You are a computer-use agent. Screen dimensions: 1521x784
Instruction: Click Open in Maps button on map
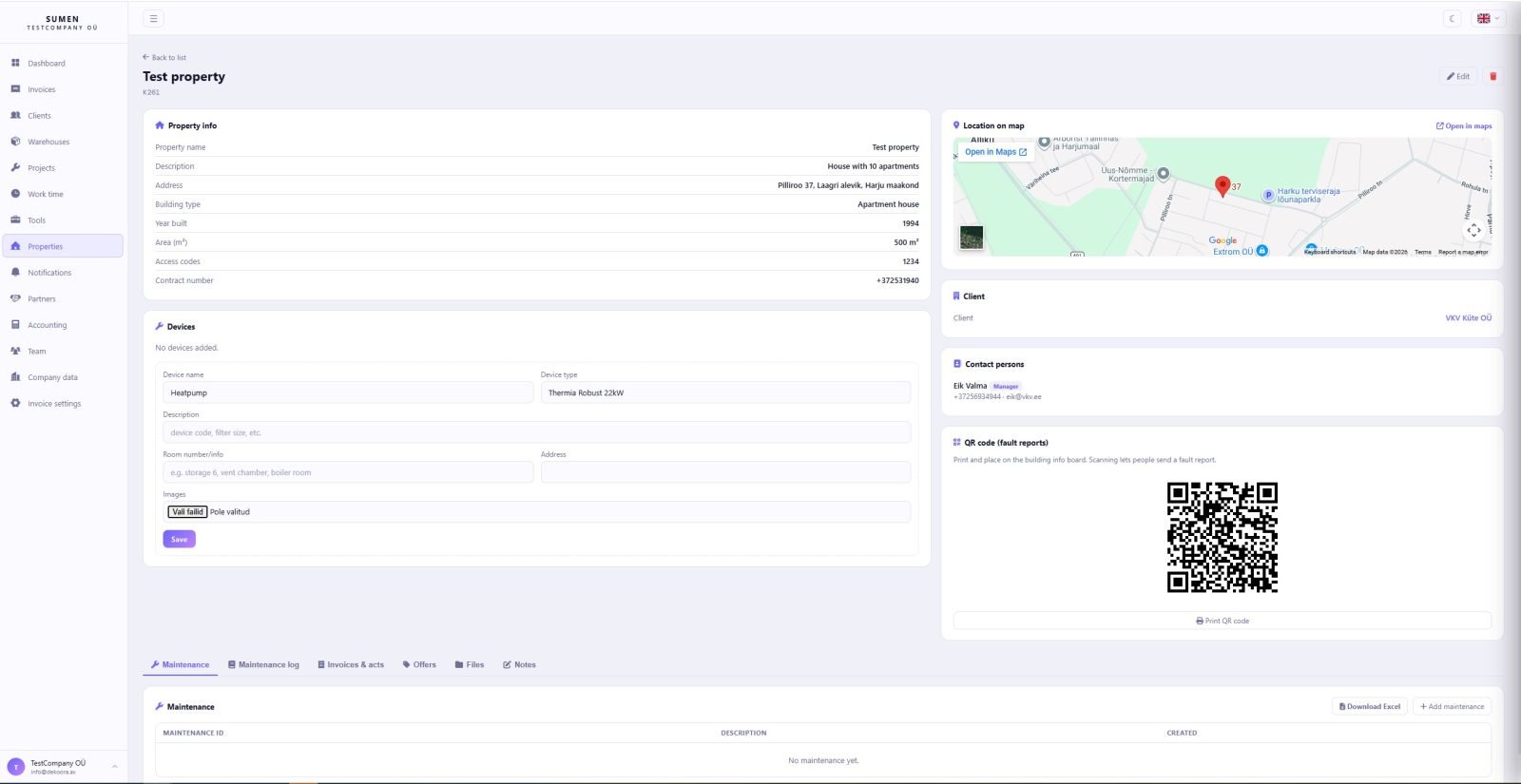[995, 152]
